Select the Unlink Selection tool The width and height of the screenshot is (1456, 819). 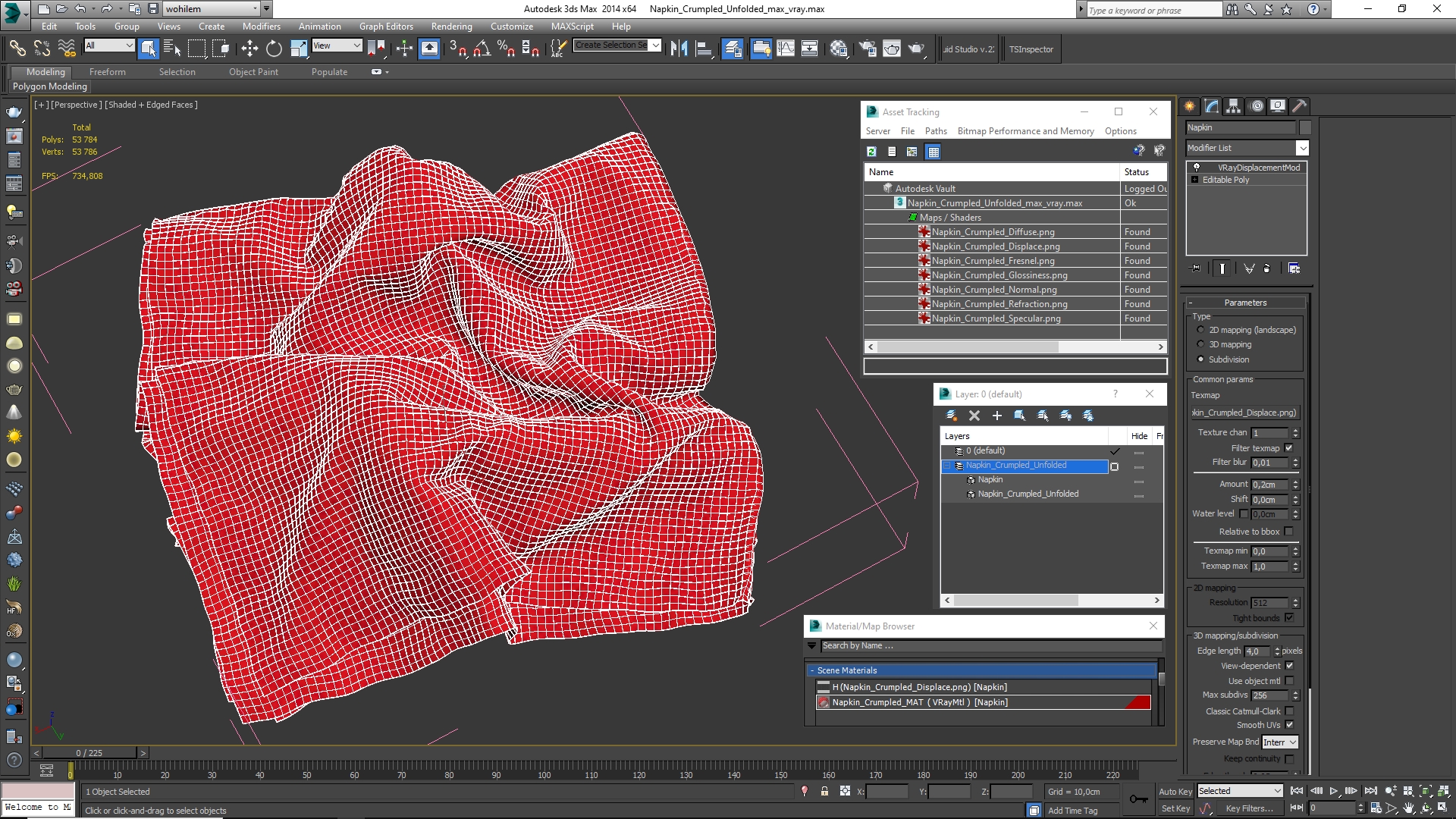click(x=42, y=49)
